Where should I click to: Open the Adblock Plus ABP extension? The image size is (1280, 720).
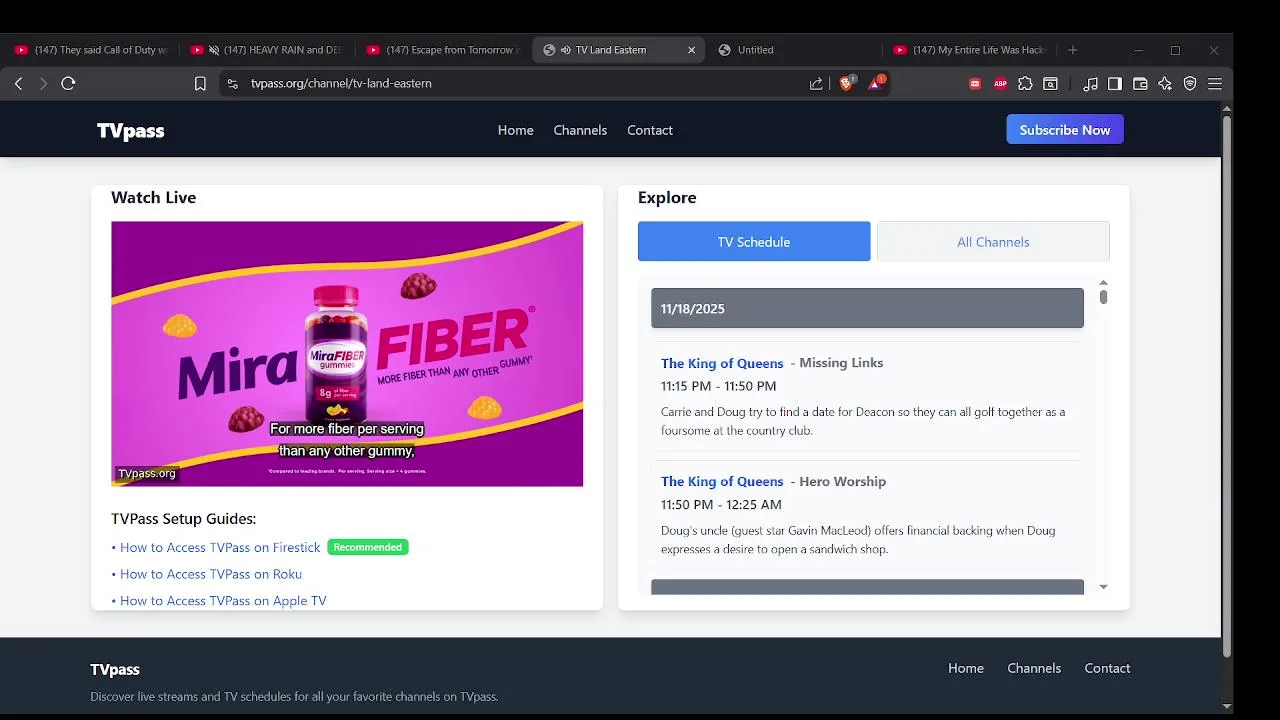click(1000, 84)
